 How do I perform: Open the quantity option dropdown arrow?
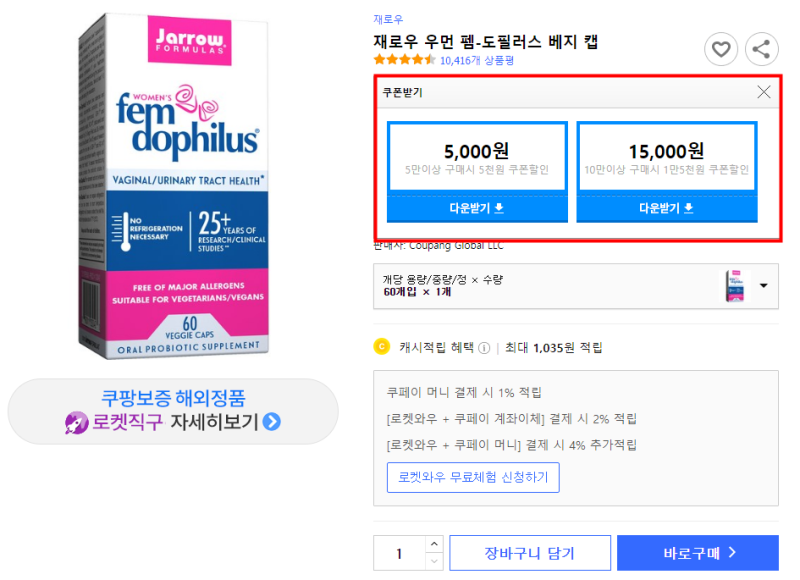[764, 285]
